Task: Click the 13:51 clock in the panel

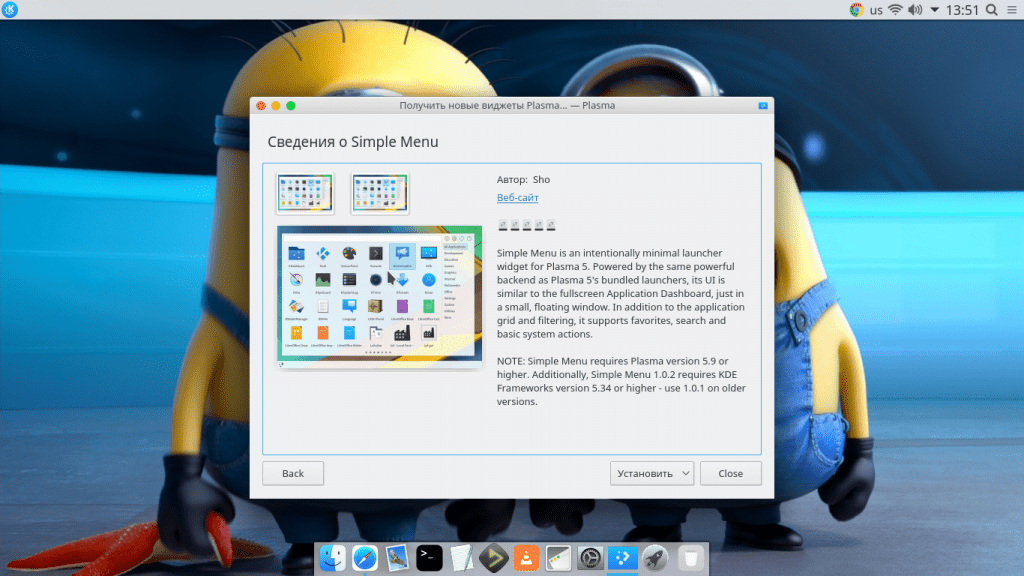Action: tap(962, 10)
